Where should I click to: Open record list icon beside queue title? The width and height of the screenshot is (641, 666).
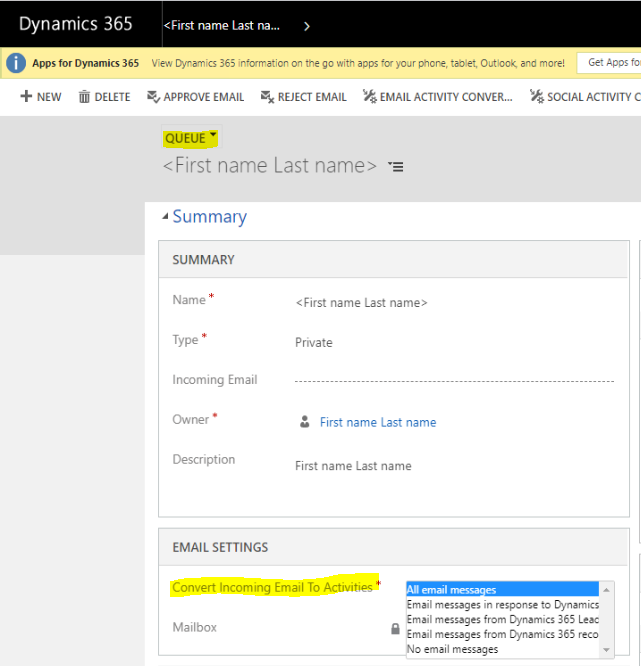click(396, 167)
